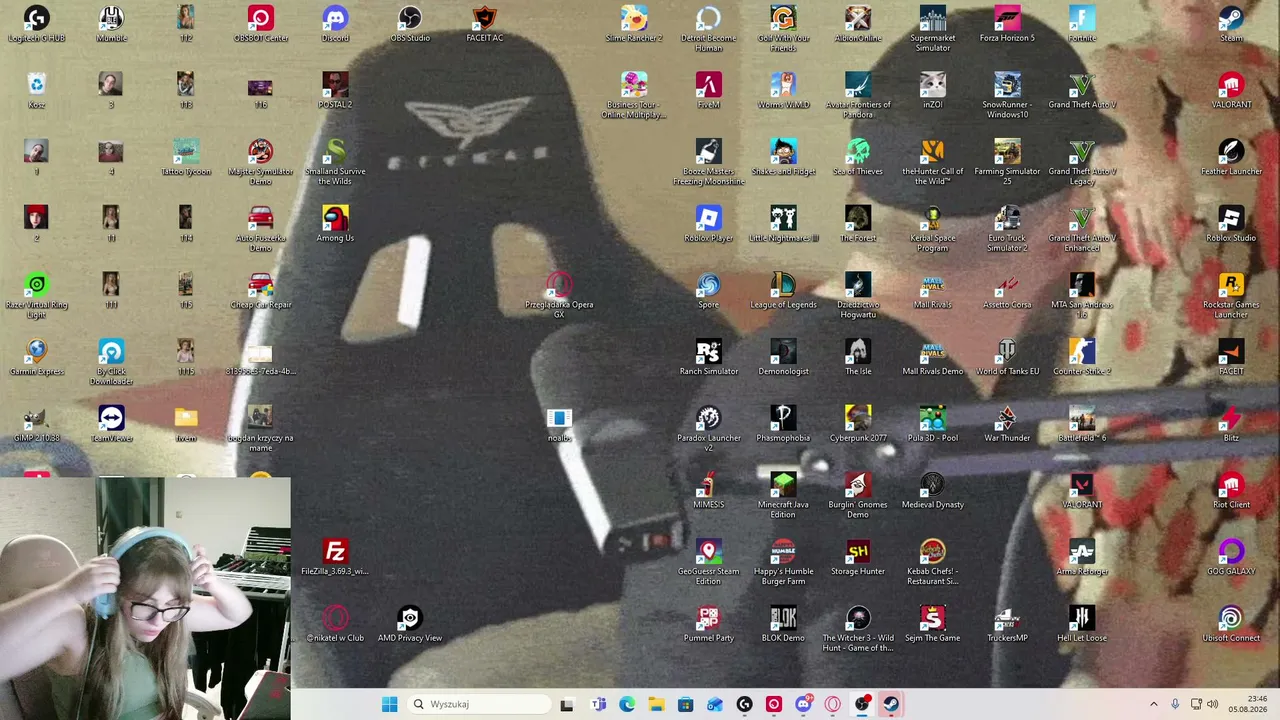Launch Worms W.M.D
The height and width of the screenshot is (720, 1280).
click(x=783, y=91)
